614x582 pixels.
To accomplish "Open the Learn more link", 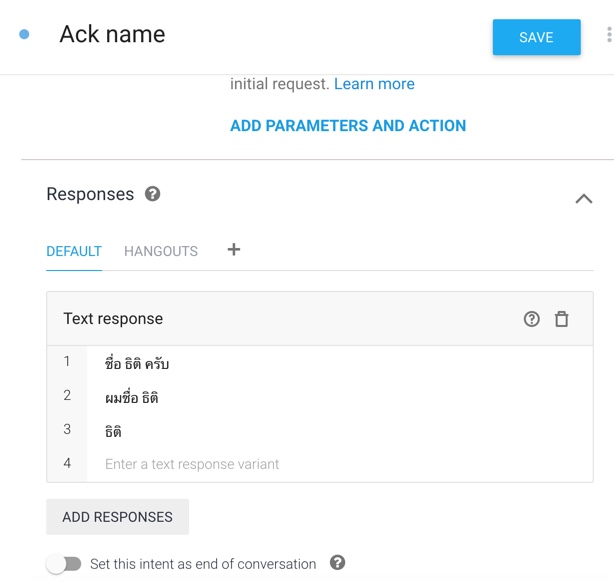I will pos(374,84).
